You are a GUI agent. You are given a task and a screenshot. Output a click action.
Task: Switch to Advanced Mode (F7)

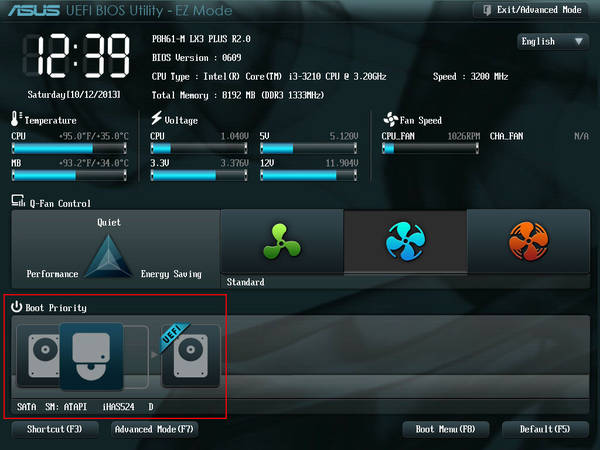pyautogui.click(x=154, y=429)
